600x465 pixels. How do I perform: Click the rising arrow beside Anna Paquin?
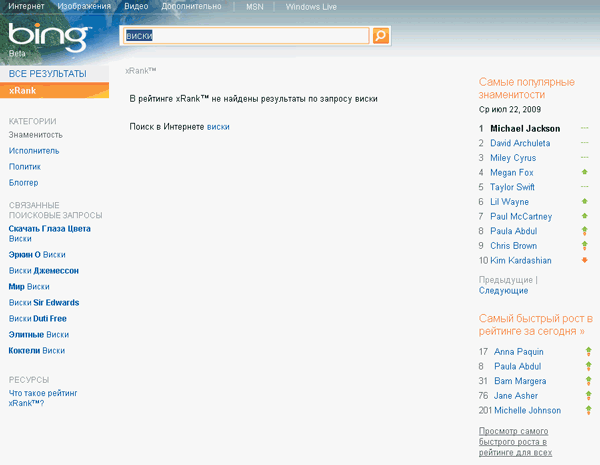coord(588,352)
